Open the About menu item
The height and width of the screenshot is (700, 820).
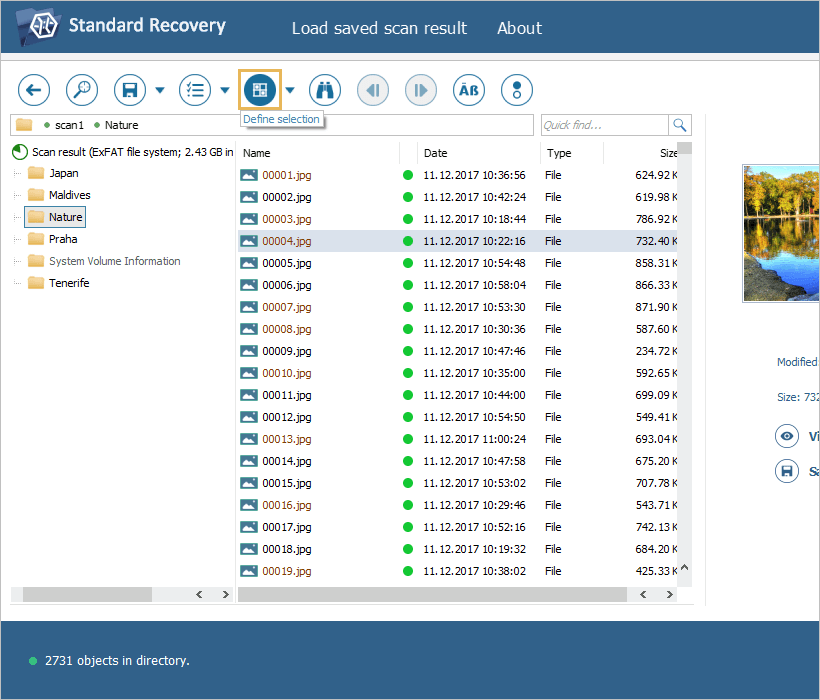519,28
